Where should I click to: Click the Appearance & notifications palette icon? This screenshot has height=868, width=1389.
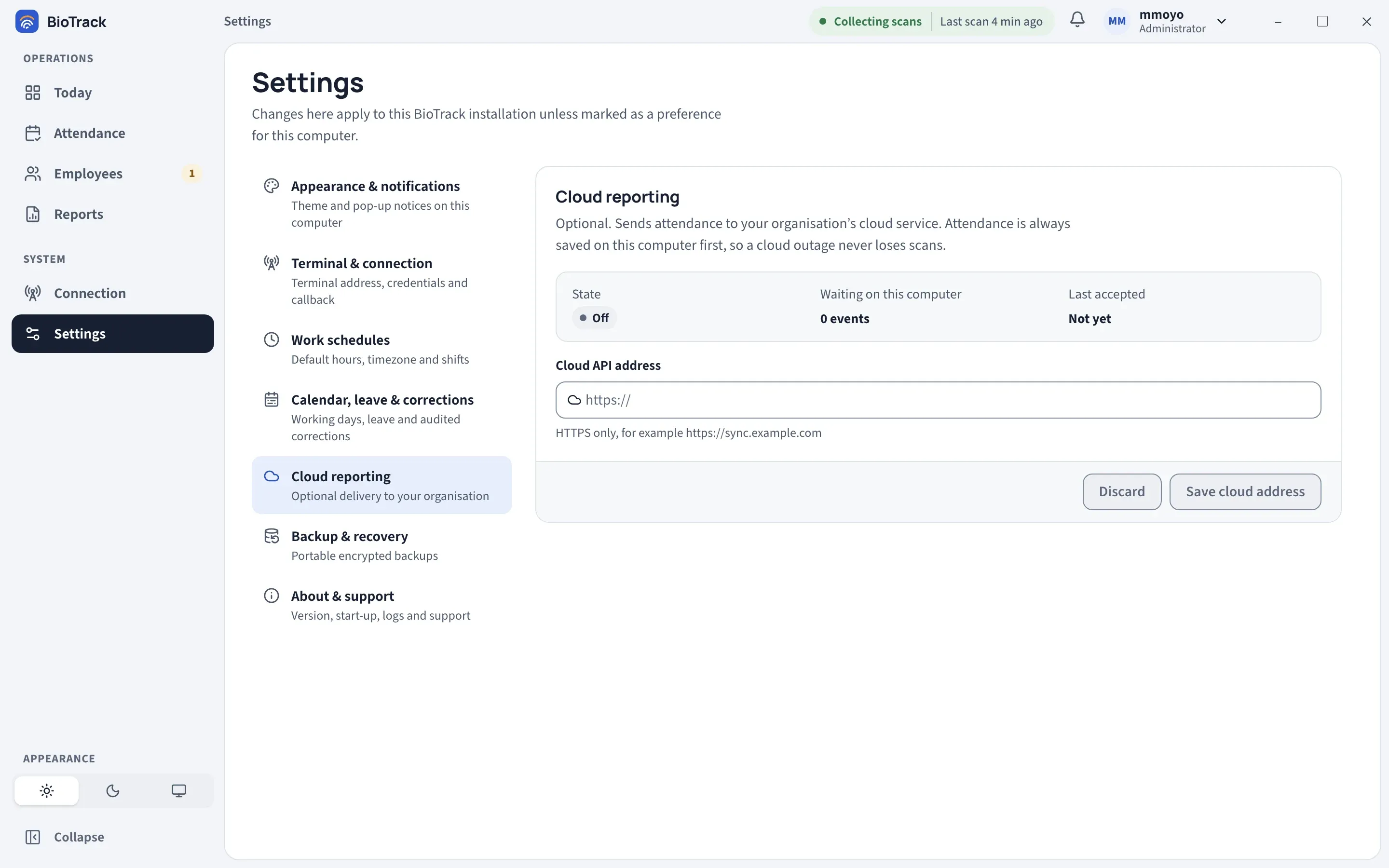click(x=272, y=186)
